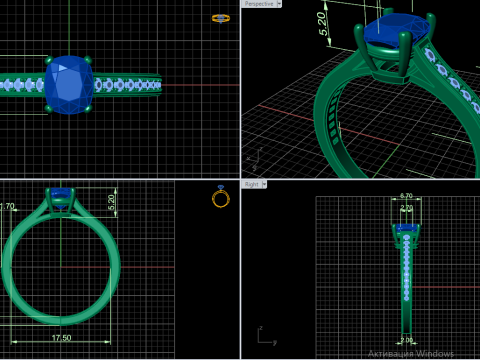480x360 pixels.
Task: Select the lower-right prong in Top view
Action: (x=88, y=109)
